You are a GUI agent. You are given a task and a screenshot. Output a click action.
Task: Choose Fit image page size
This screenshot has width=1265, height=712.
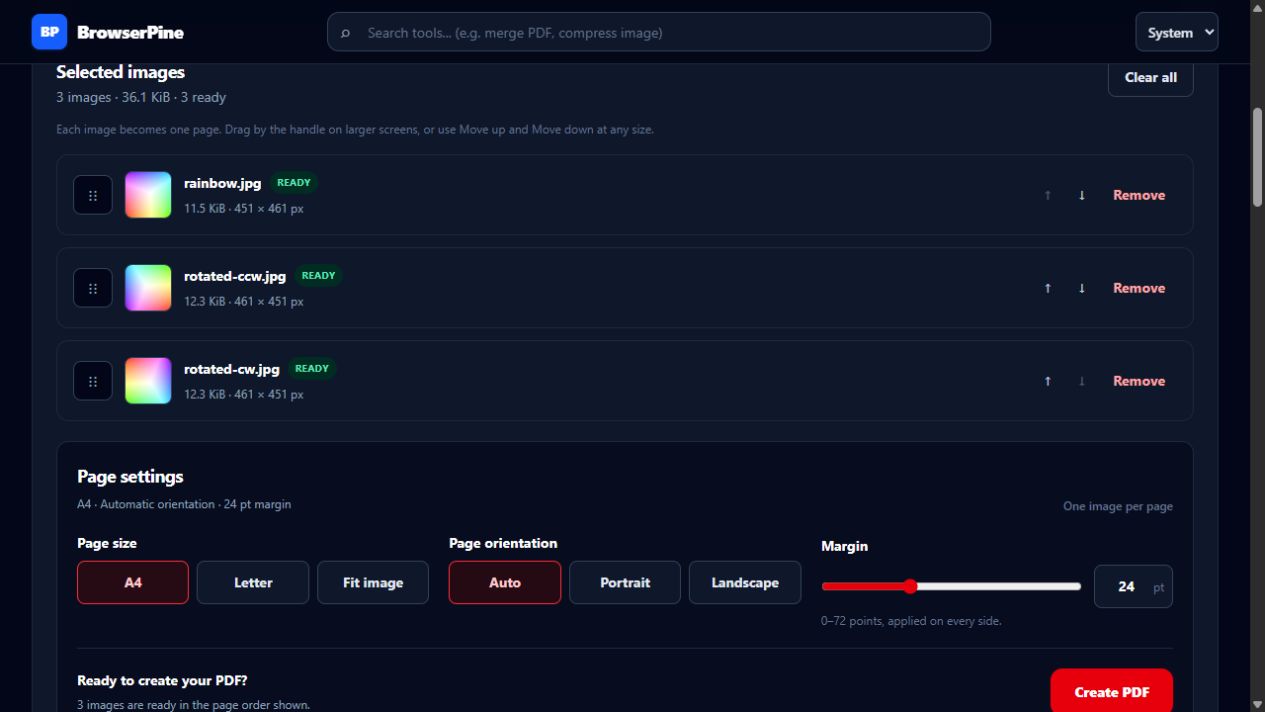[x=373, y=582]
